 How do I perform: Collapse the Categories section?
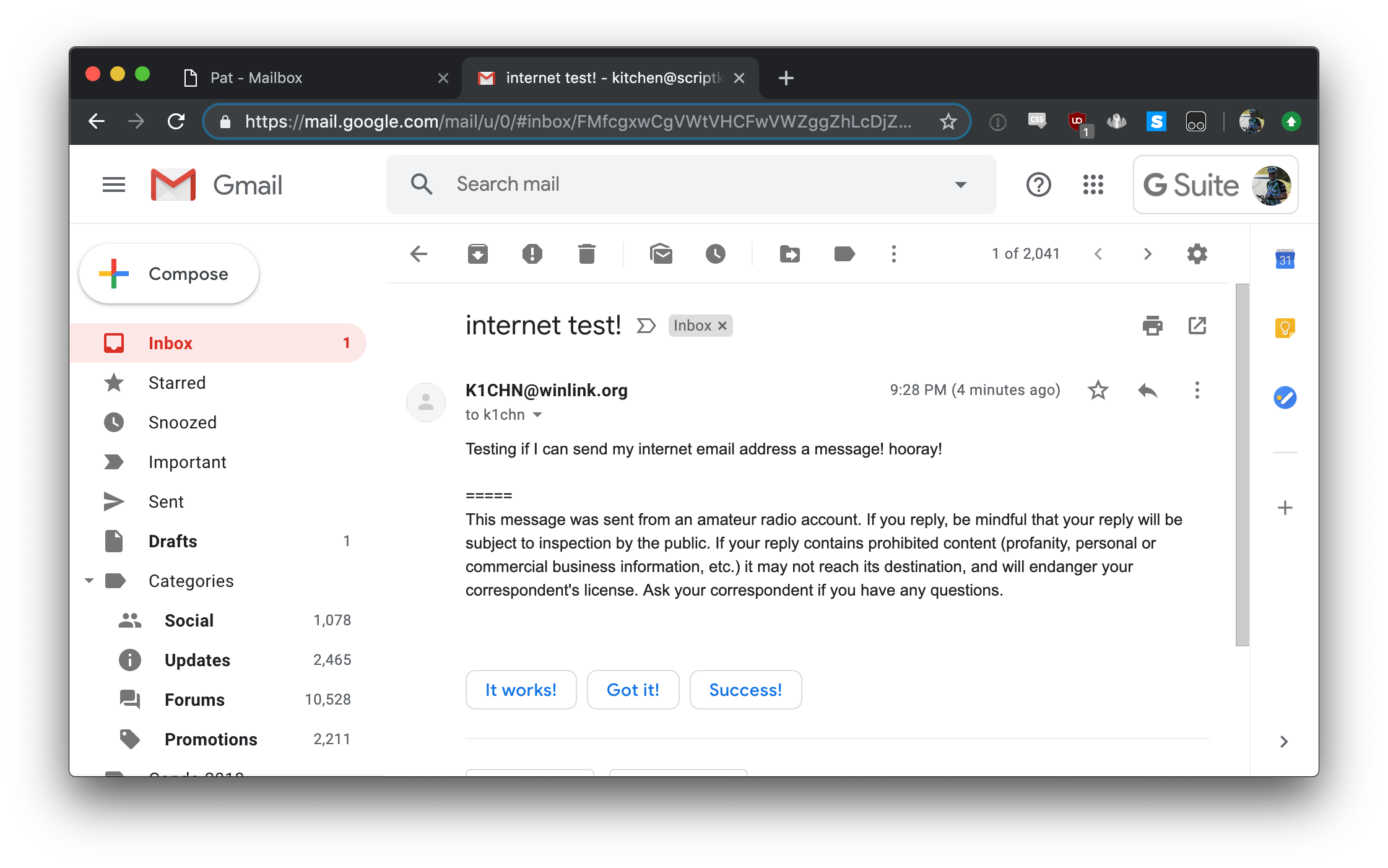[x=89, y=581]
